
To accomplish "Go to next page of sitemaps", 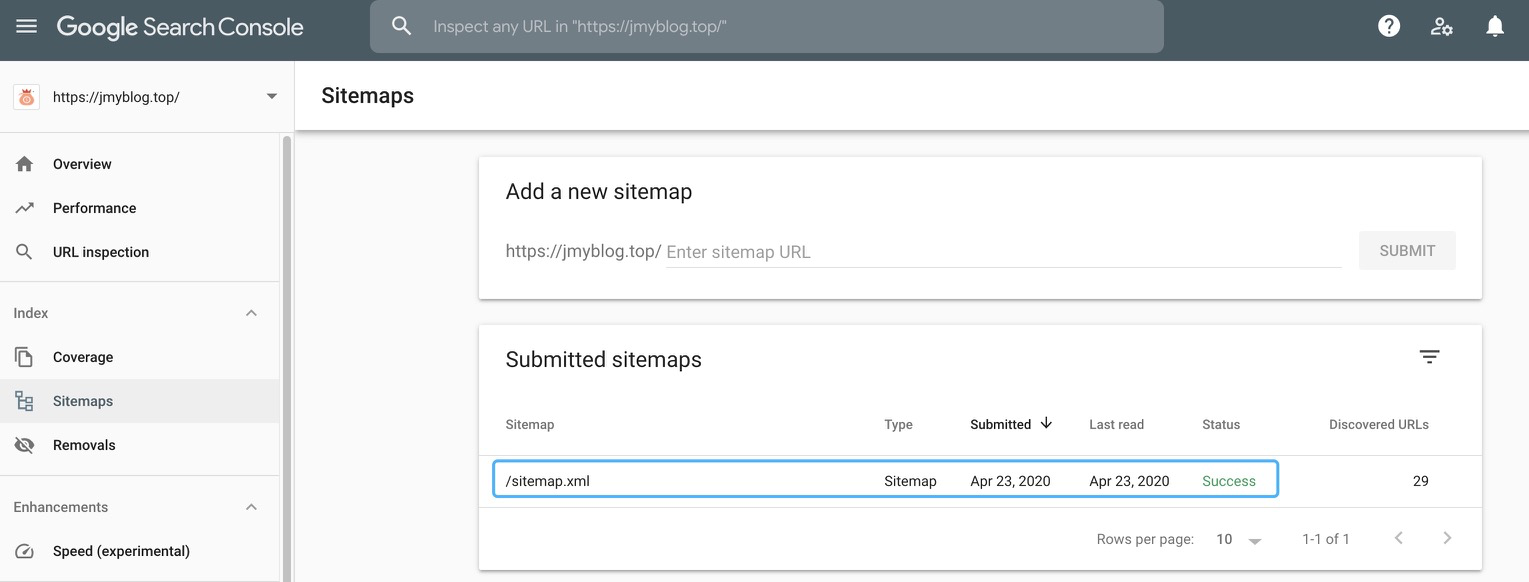I will tap(1447, 538).
